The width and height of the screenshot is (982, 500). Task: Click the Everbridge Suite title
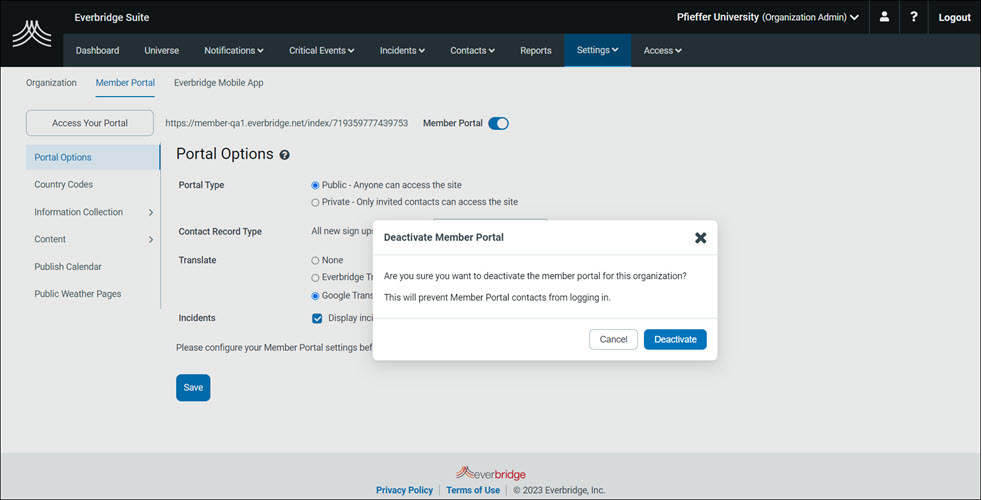(x=111, y=18)
